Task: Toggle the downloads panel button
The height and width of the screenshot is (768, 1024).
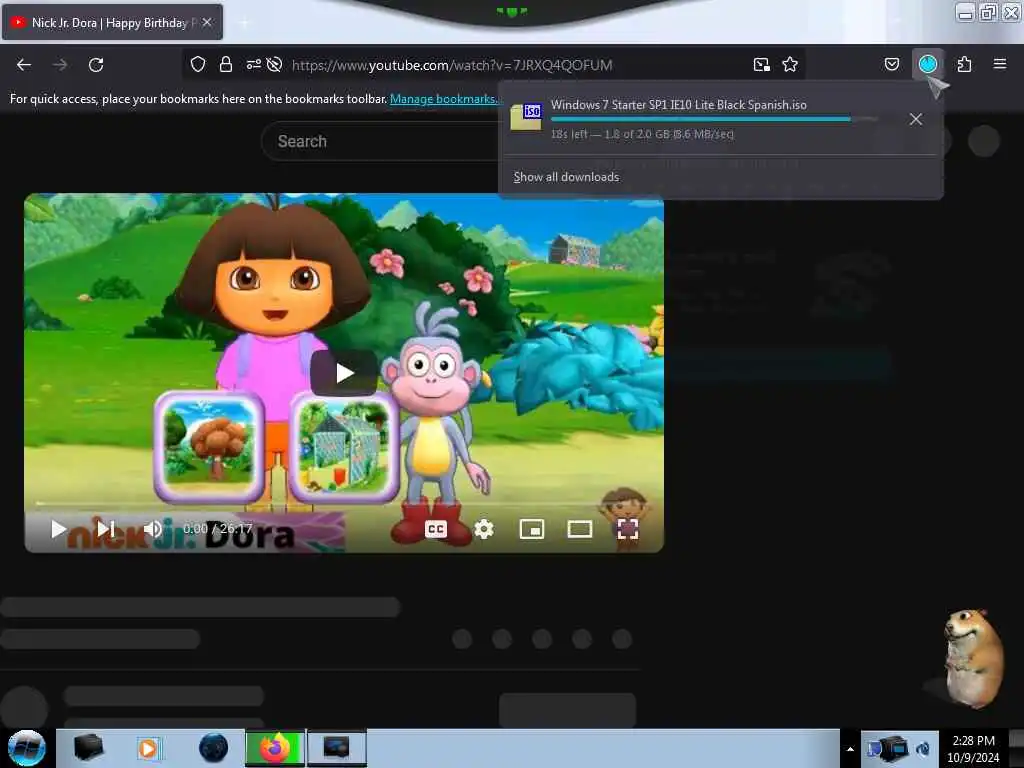Action: click(927, 64)
